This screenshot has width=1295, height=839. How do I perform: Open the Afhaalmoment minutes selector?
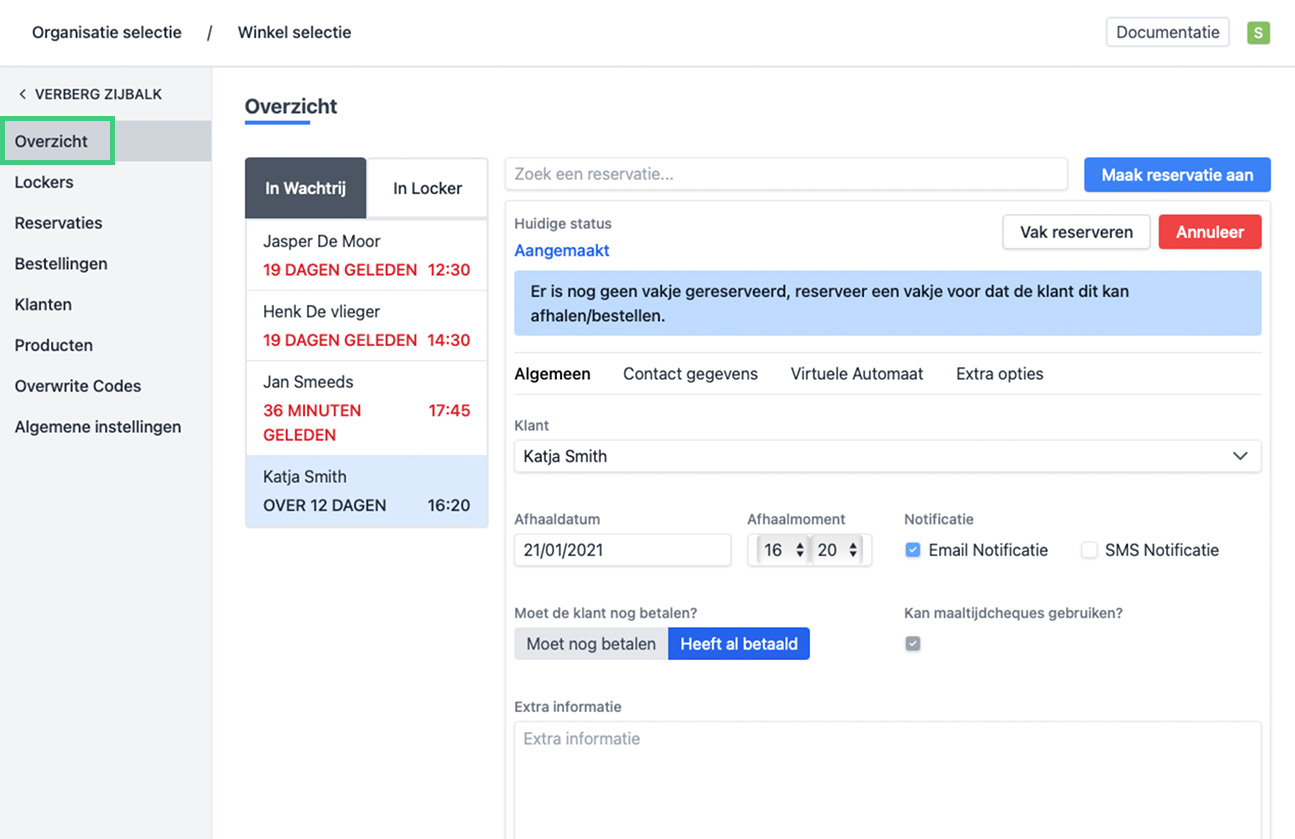pyautogui.click(x=837, y=550)
